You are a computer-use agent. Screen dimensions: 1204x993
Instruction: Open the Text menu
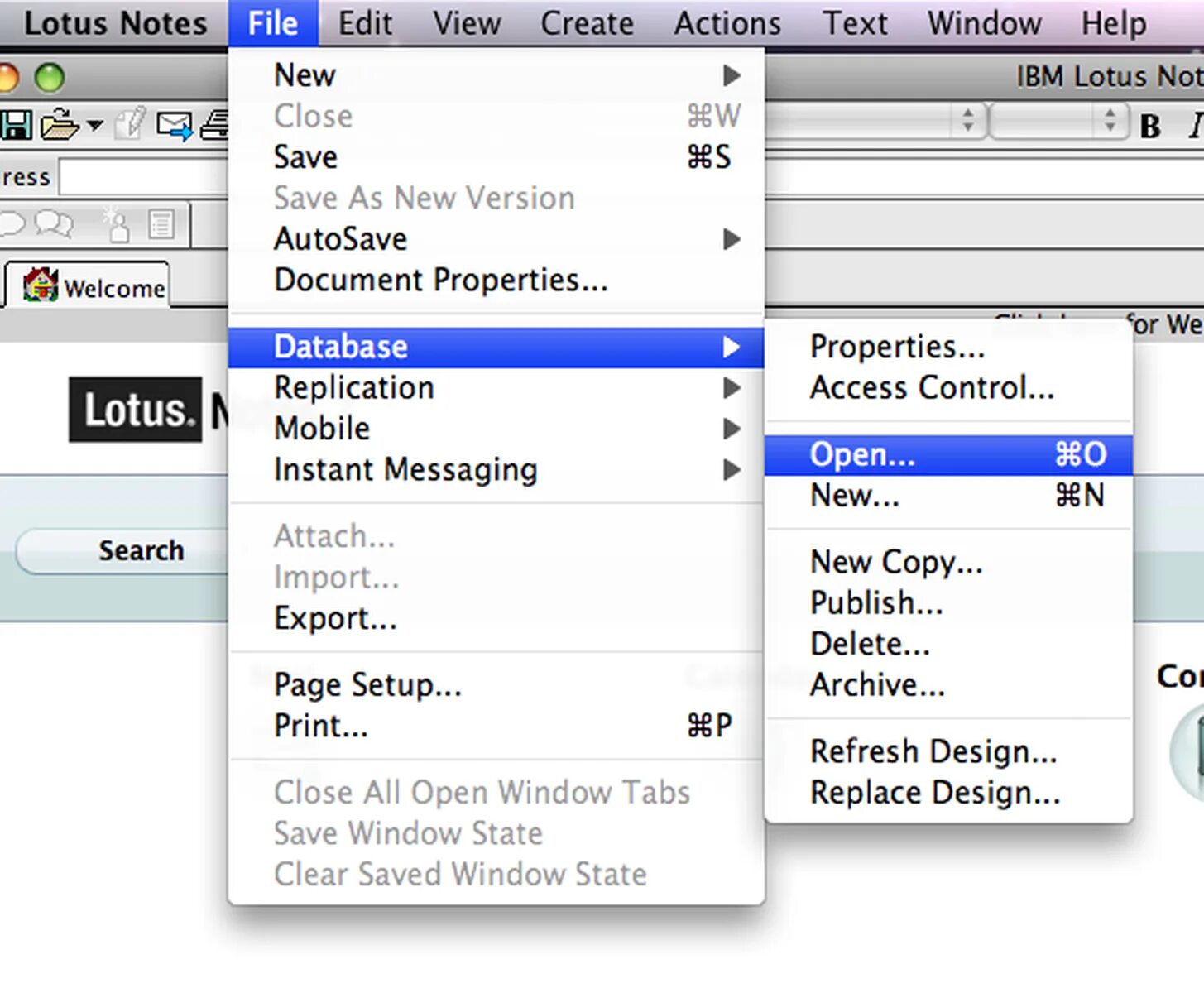(855, 23)
